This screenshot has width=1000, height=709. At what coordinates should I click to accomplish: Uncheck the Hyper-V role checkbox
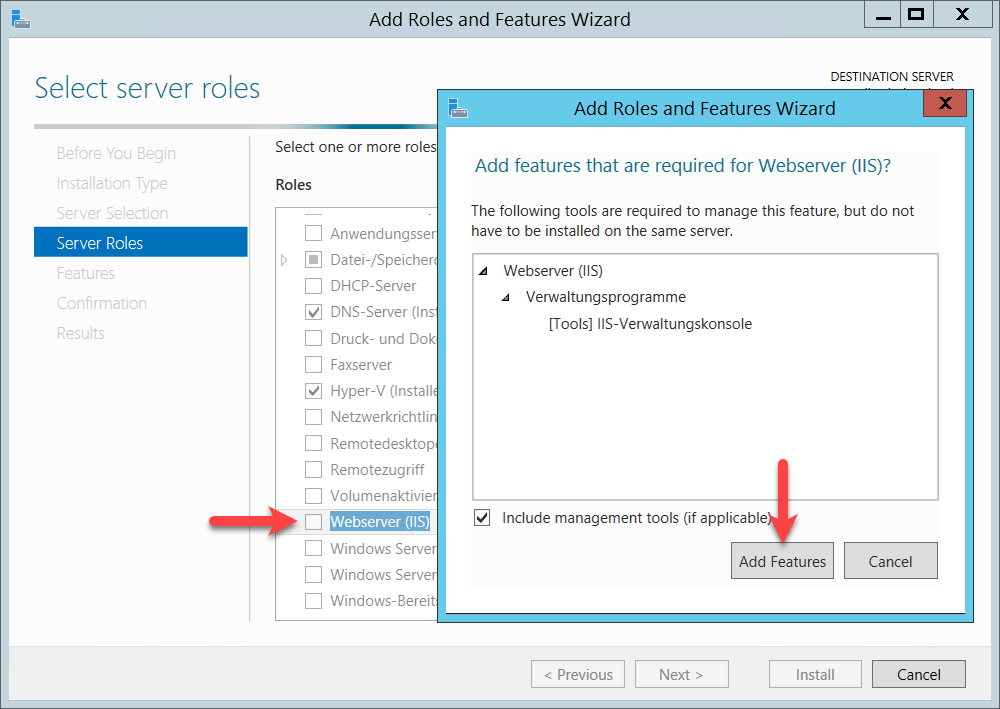(314, 391)
